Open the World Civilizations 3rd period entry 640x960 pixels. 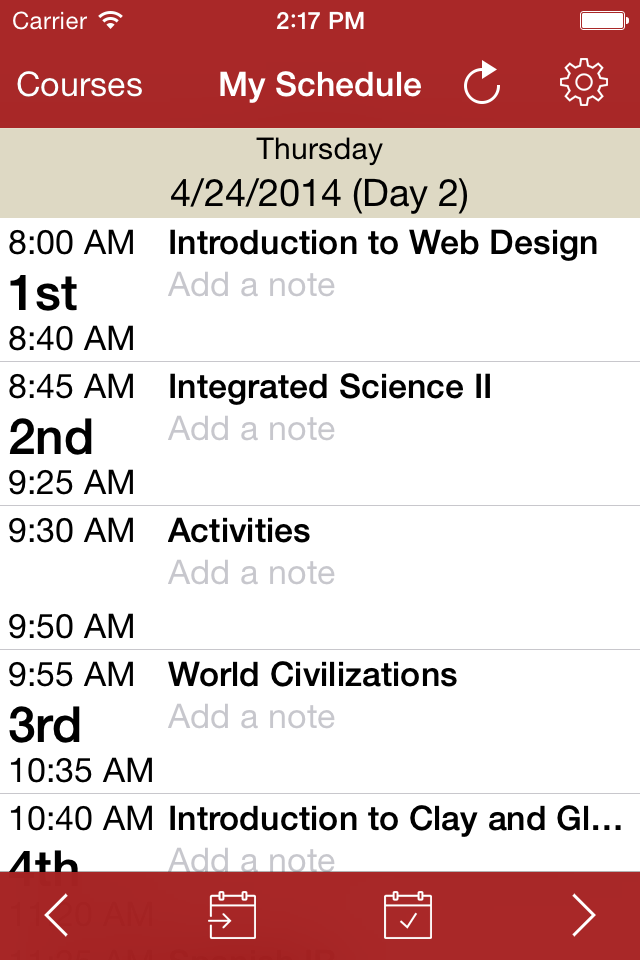(x=313, y=675)
